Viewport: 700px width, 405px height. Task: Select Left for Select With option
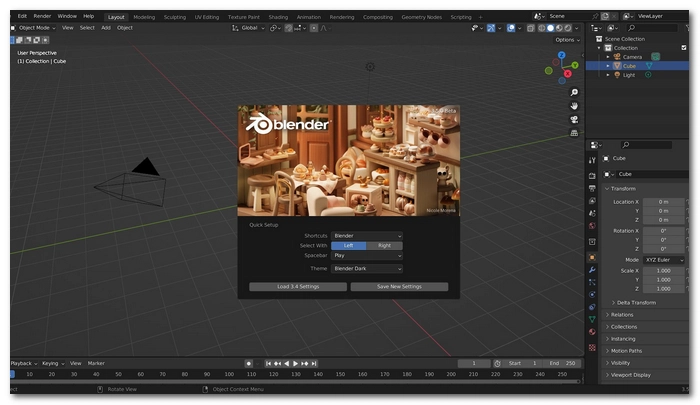pyautogui.click(x=348, y=245)
